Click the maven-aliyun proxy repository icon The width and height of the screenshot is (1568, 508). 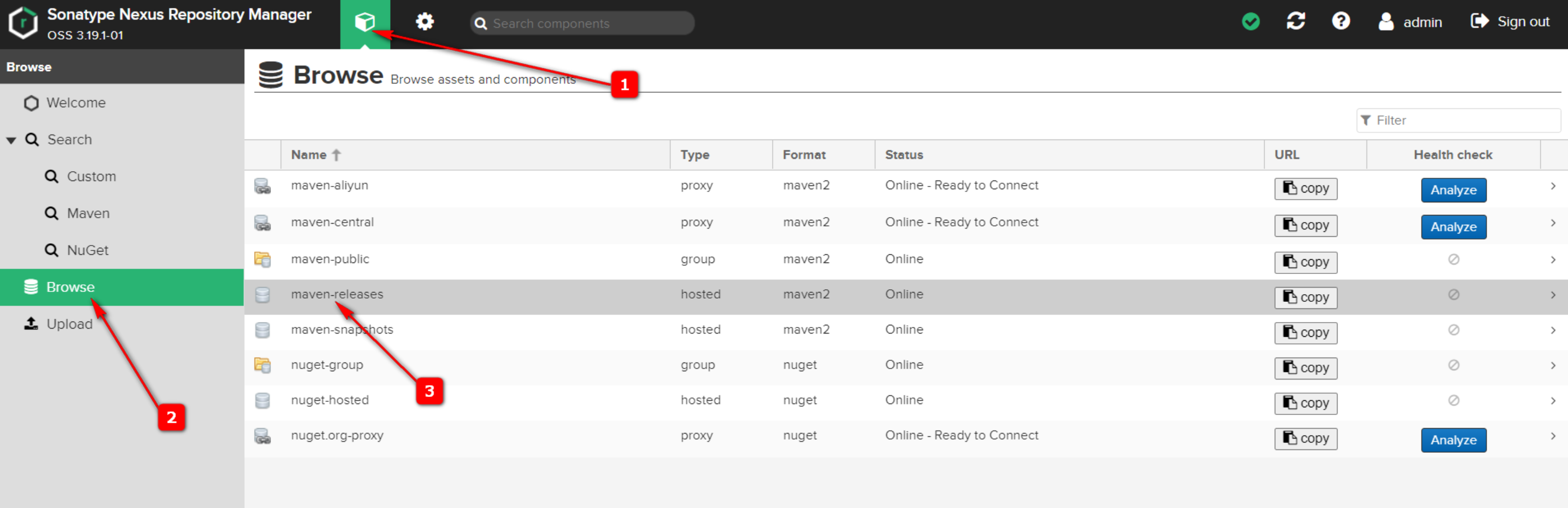point(262,186)
